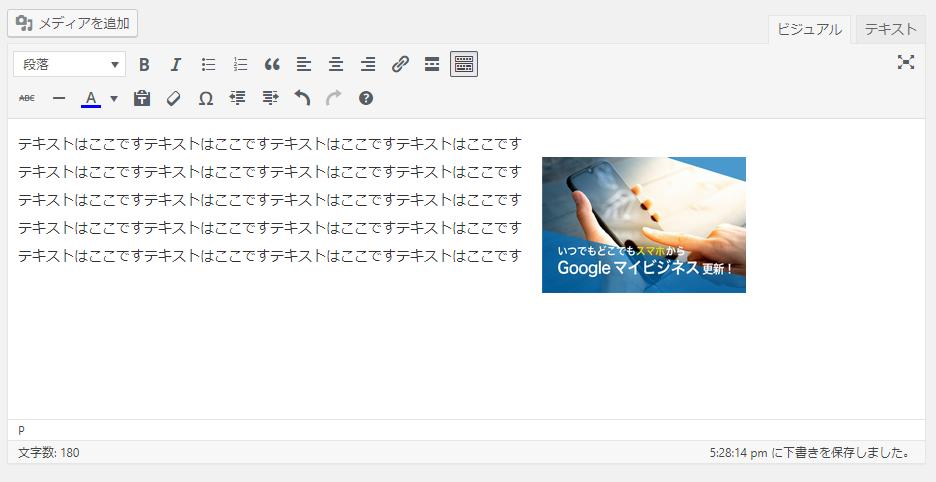Click the paste as text icon
This screenshot has width=936, height=482.
141,98
